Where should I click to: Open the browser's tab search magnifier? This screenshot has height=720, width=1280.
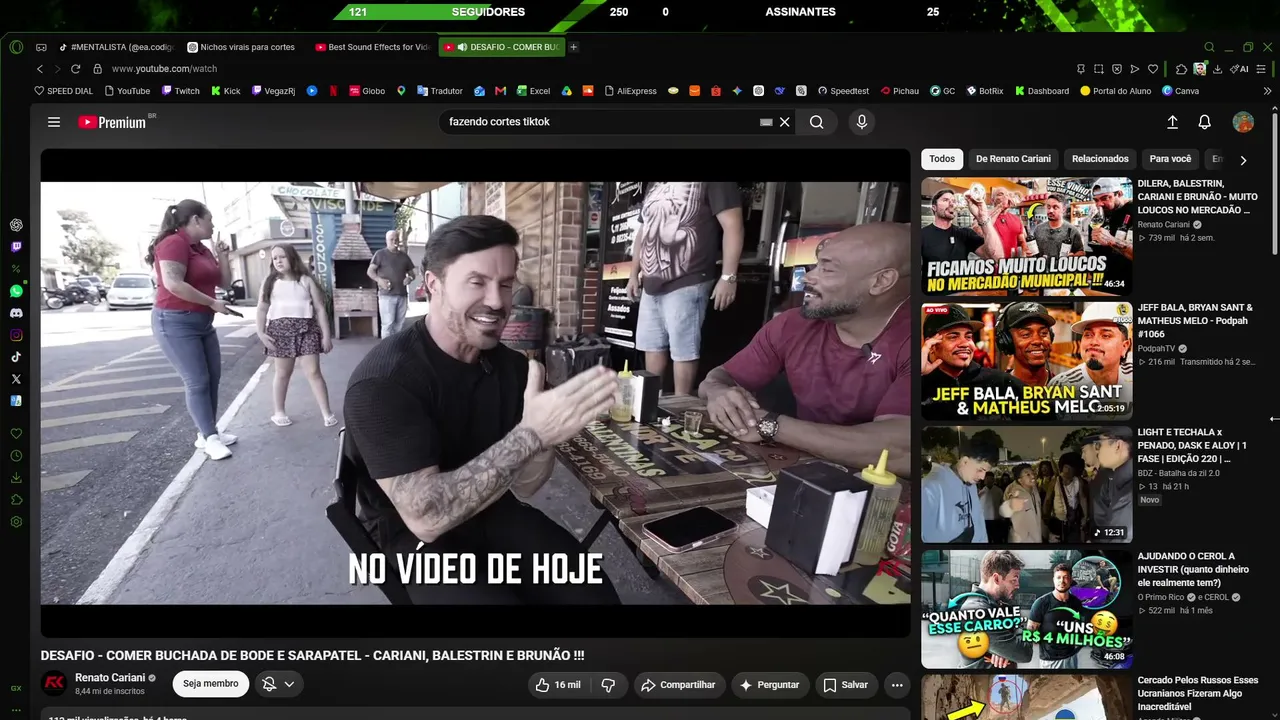1209,47
